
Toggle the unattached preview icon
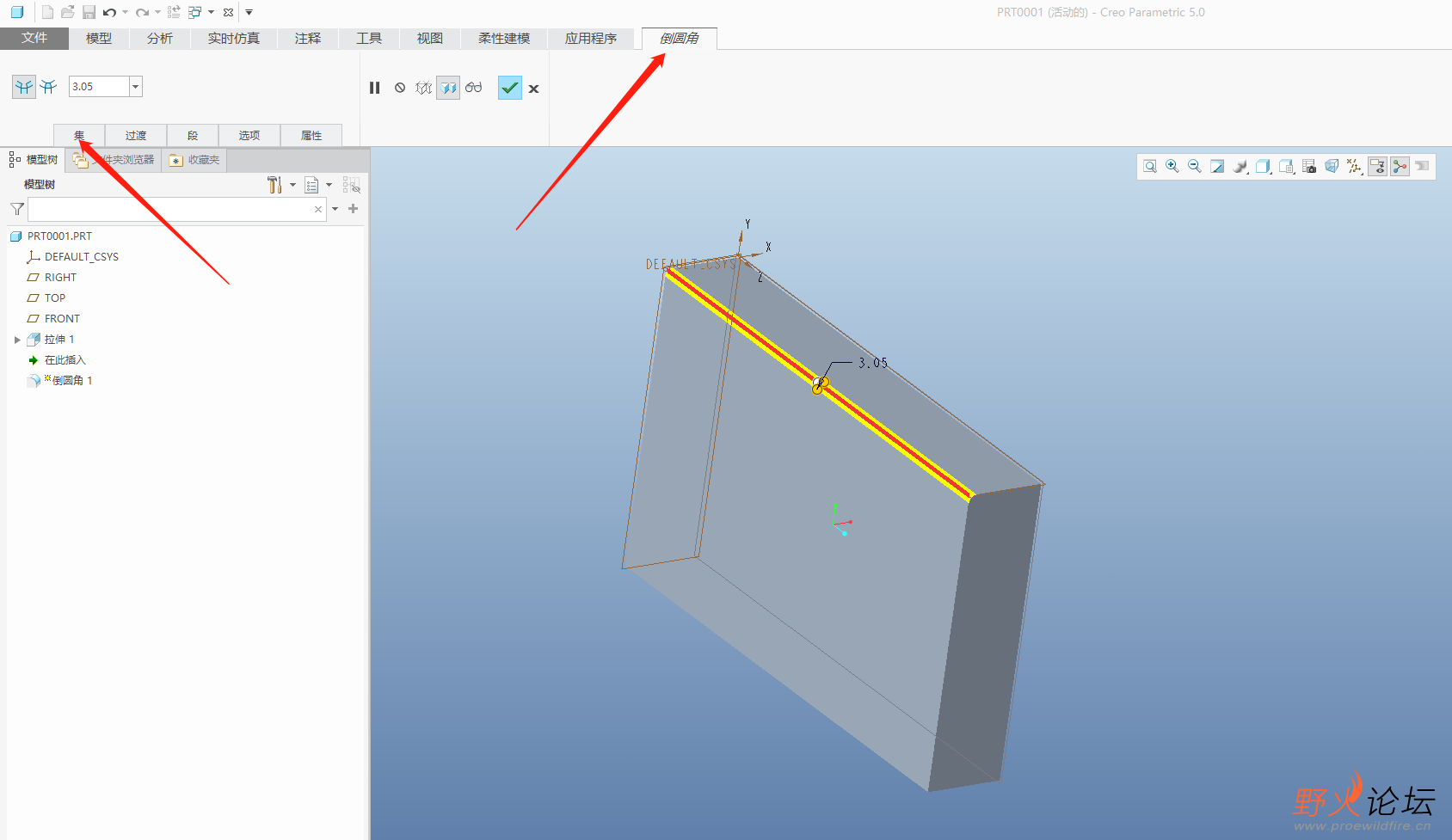coord(423,88)
